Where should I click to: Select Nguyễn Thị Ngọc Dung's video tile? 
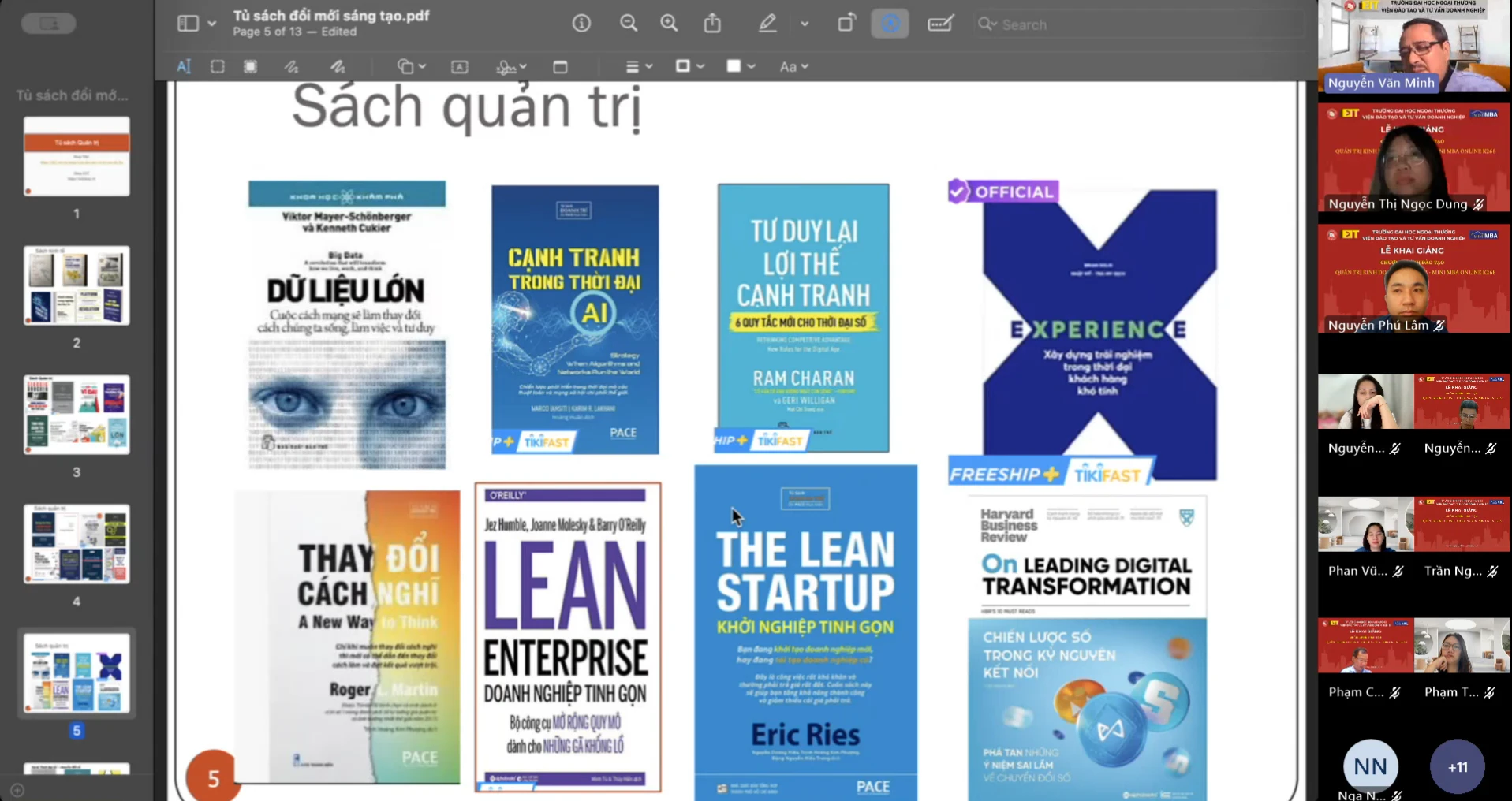pyautogui.click(x=1413, y=158)
